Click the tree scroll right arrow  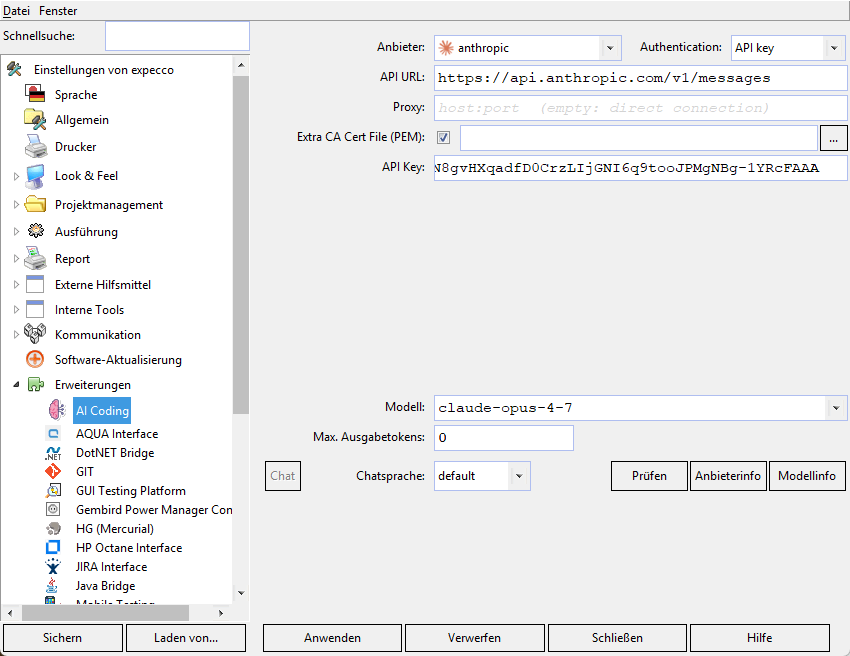pos(221,613)
